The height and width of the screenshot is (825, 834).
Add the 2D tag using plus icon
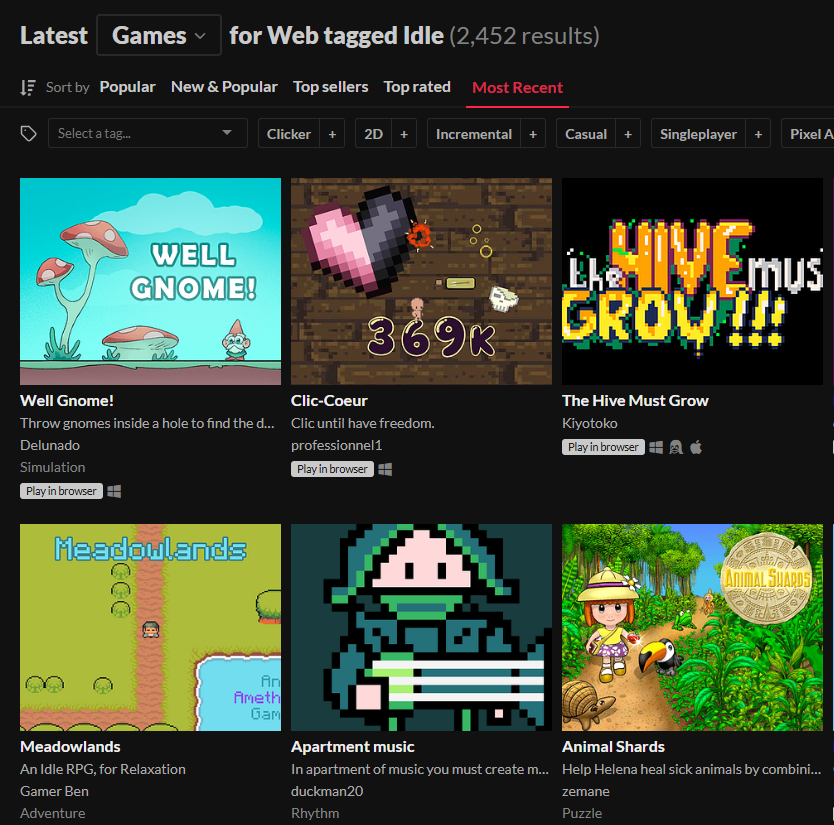pos(404,134)
